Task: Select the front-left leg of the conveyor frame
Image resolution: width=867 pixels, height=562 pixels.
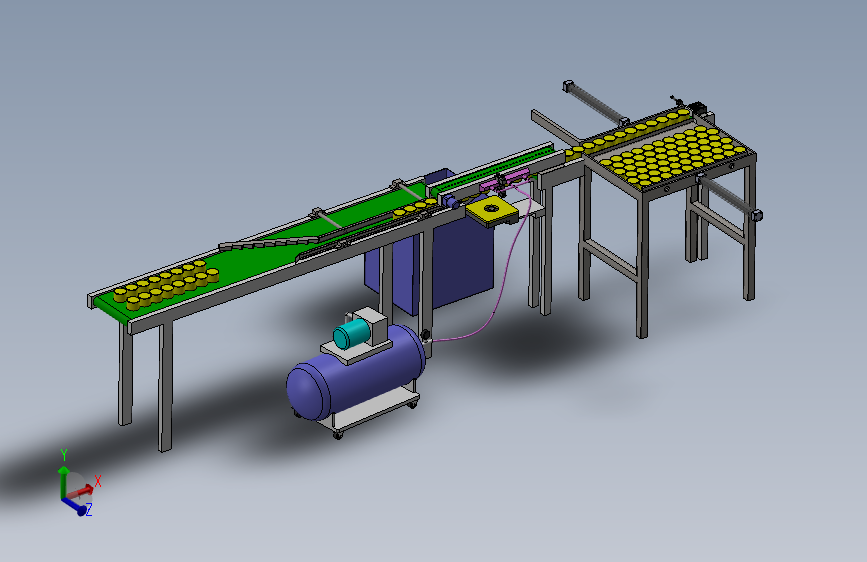Action: [x=165, y=386]
